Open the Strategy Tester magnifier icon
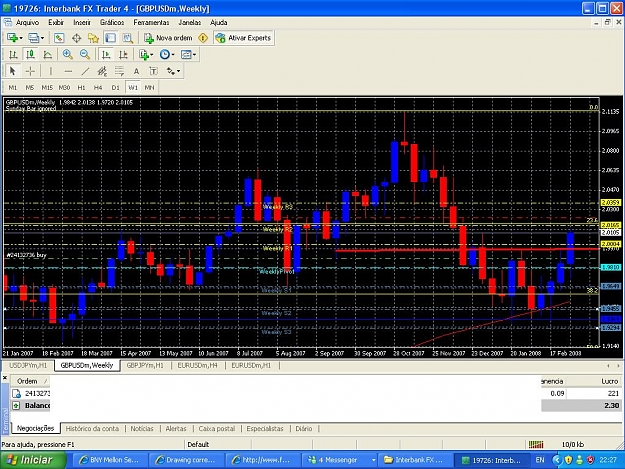The height and width of the screenshot is (469, 625). tap(128, 38)
